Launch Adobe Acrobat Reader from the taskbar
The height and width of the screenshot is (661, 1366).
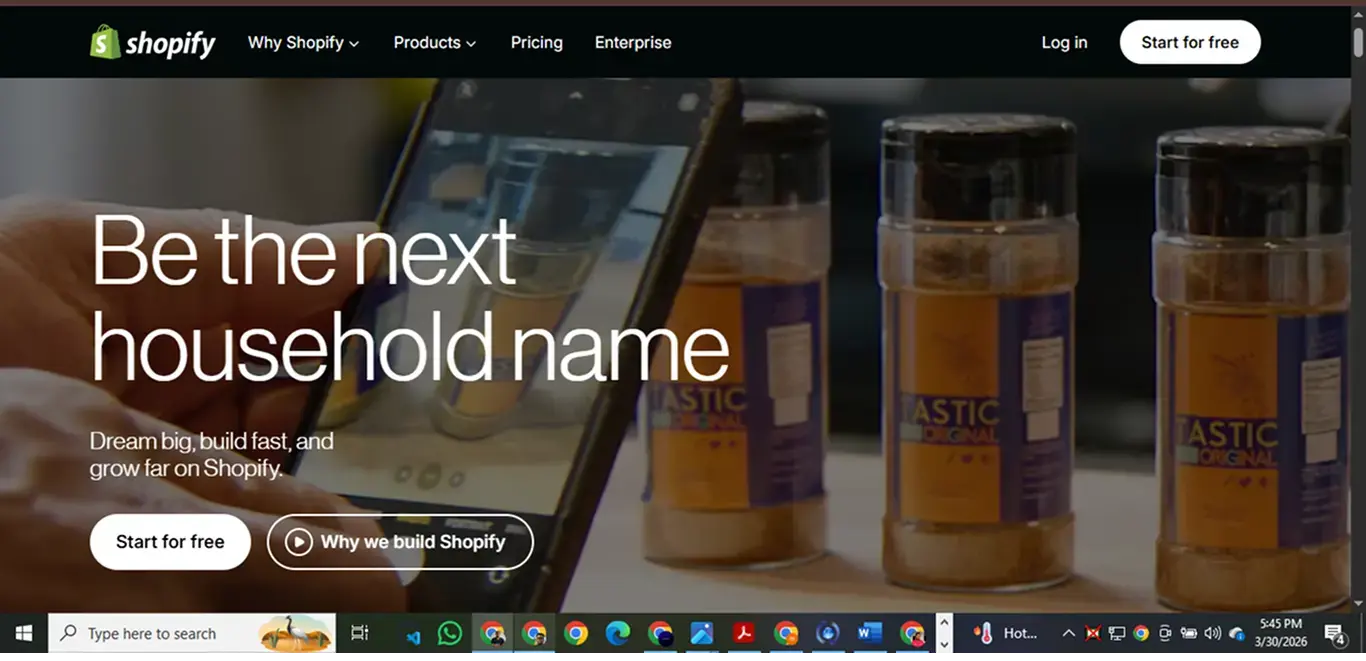[744, 633]
